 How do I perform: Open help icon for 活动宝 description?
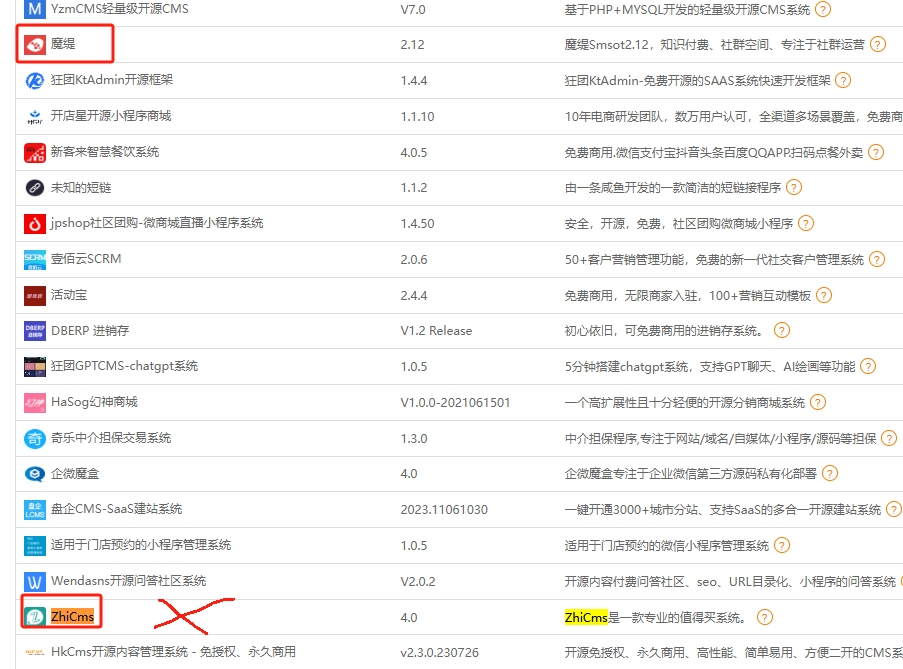824,295
